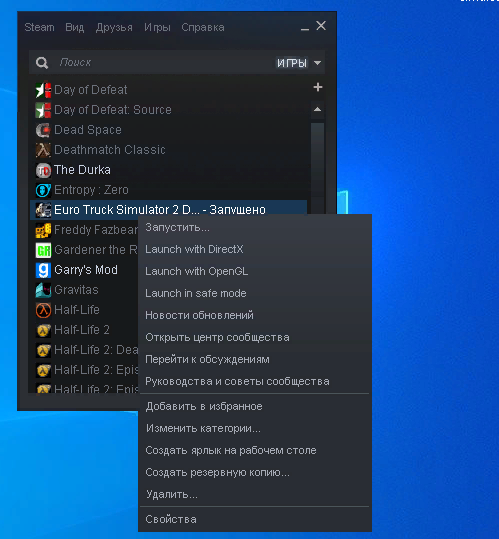499x539 pixels.
Task: Click the Euro Truck Simulator 2 icon
Action: coord(43,210)
